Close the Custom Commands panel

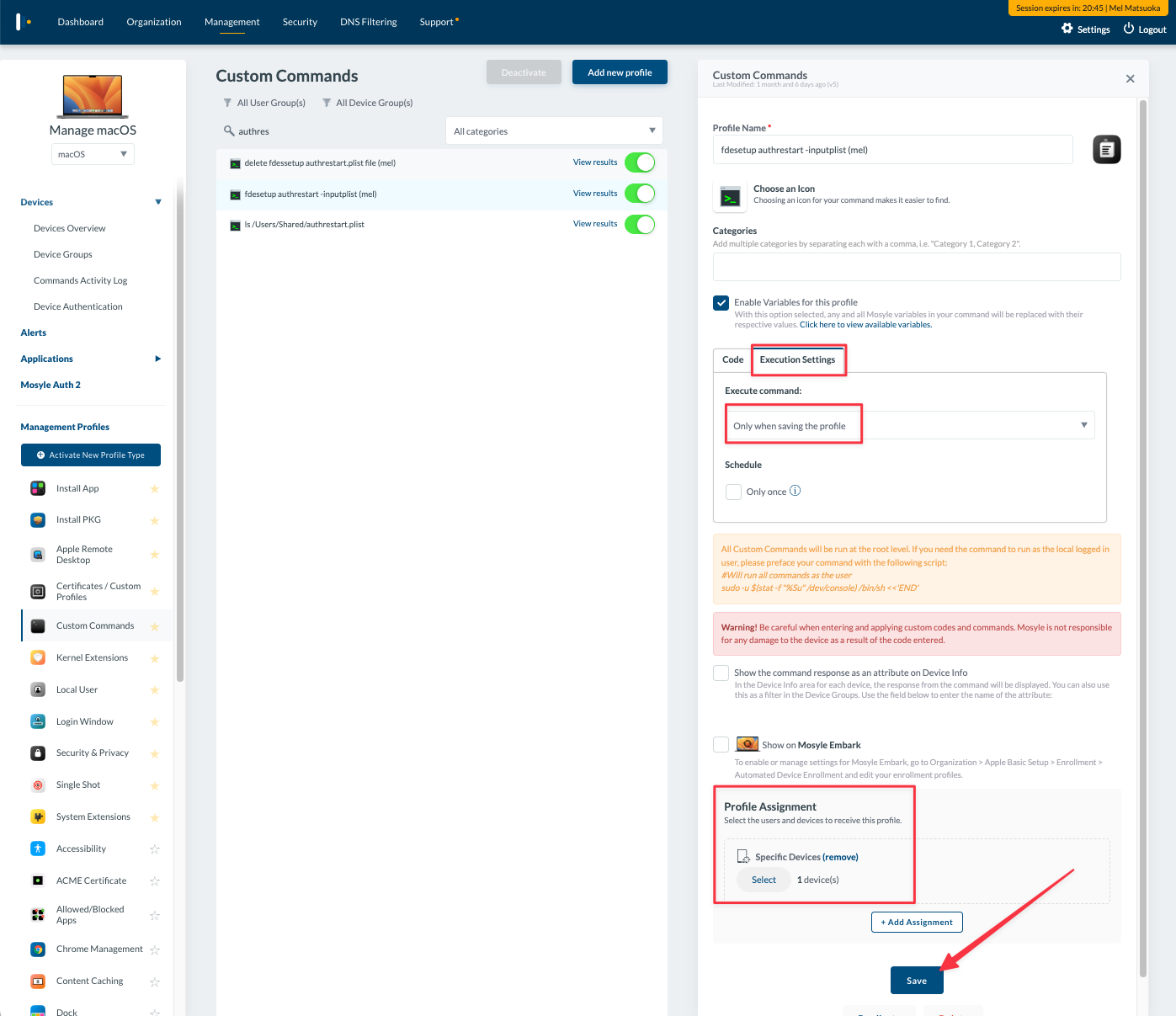[x=1130, y=78]
